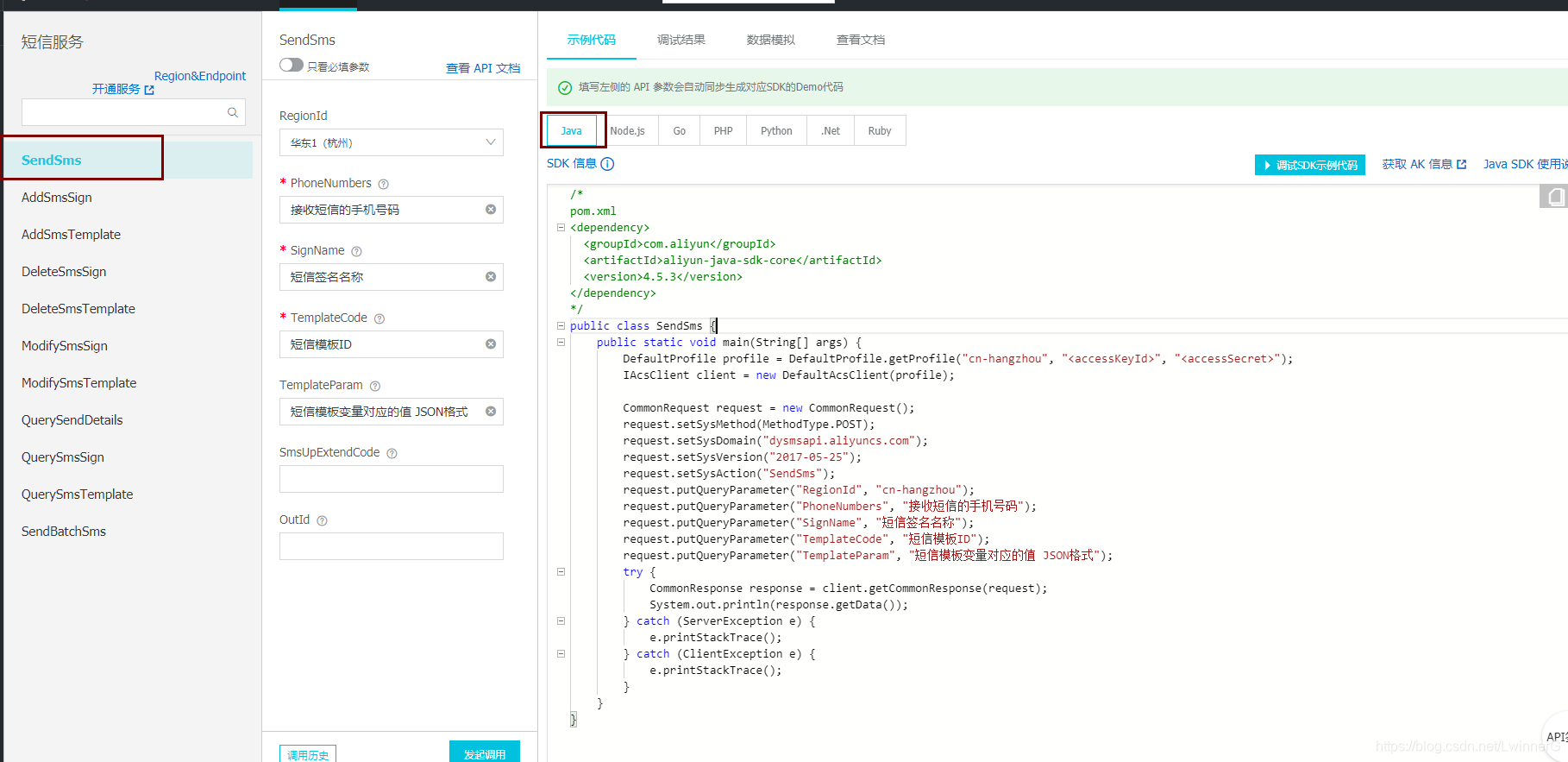Click the copy code icon at editor top-right
Screen dimensions: 1568x762
click(1554, 198)
